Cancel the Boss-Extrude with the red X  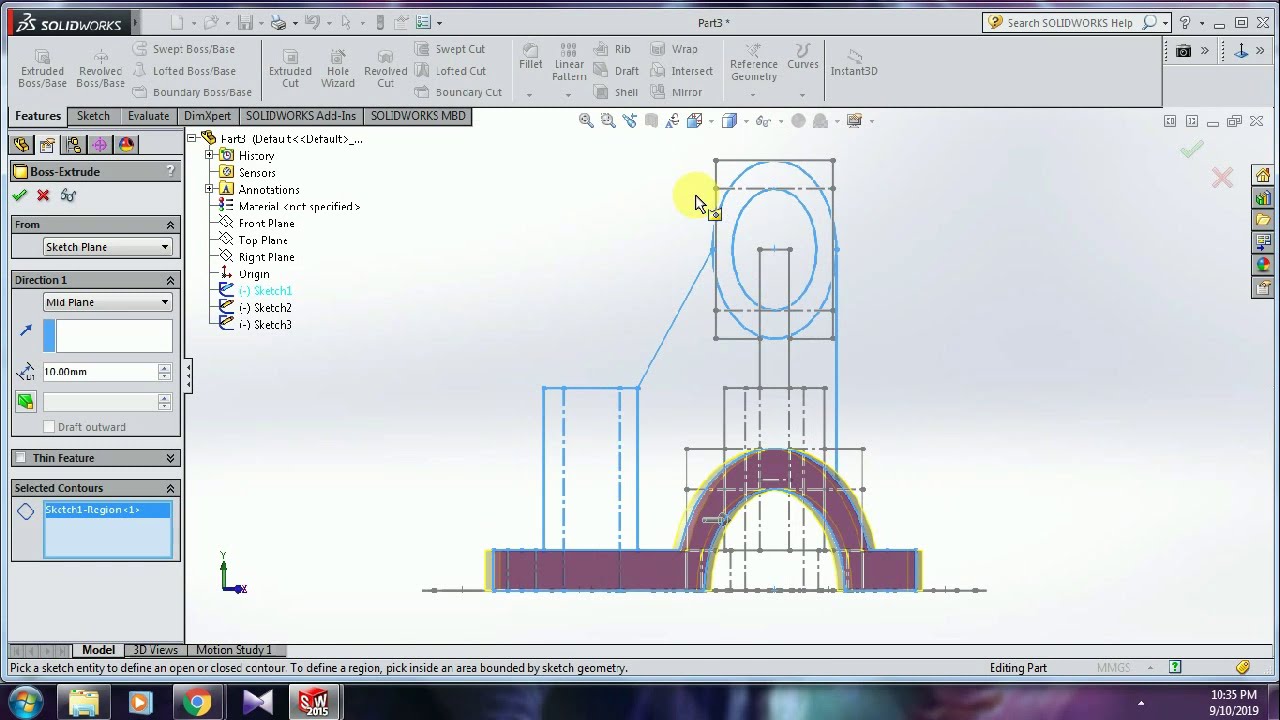point(43,195)
